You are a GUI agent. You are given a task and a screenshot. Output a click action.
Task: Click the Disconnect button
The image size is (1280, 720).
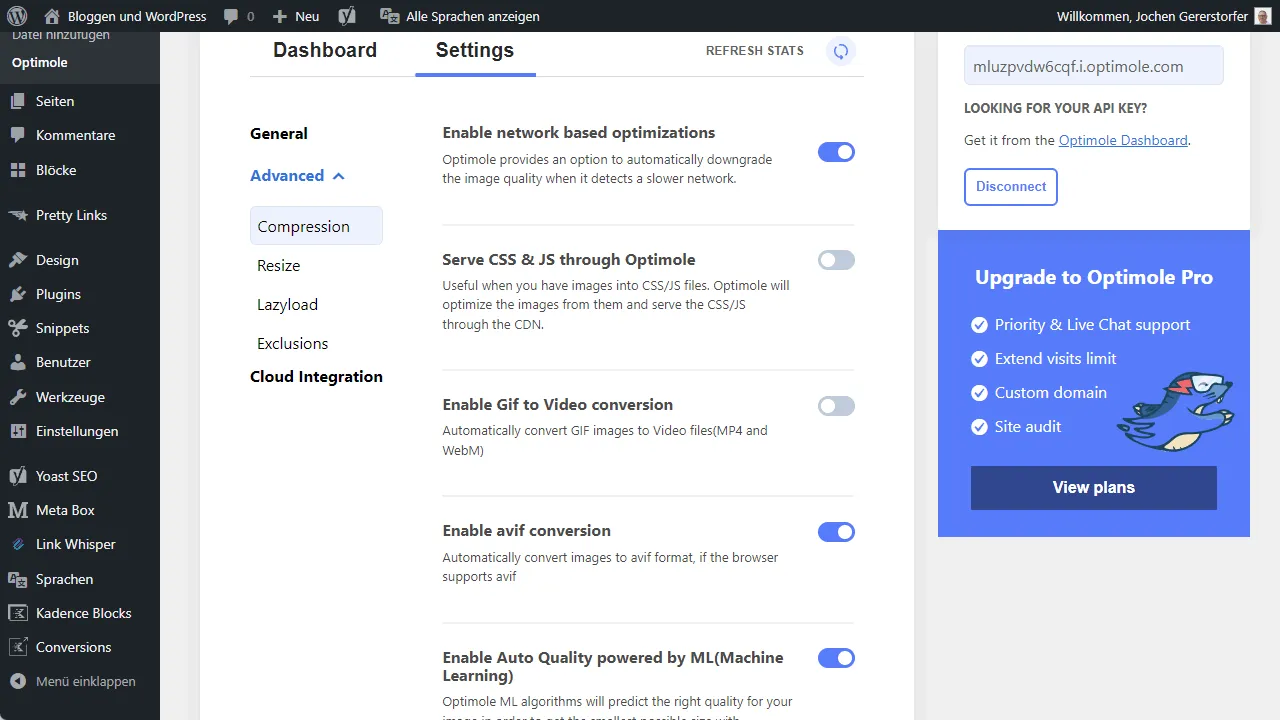pyautogui.click(x=1011, y=187)
